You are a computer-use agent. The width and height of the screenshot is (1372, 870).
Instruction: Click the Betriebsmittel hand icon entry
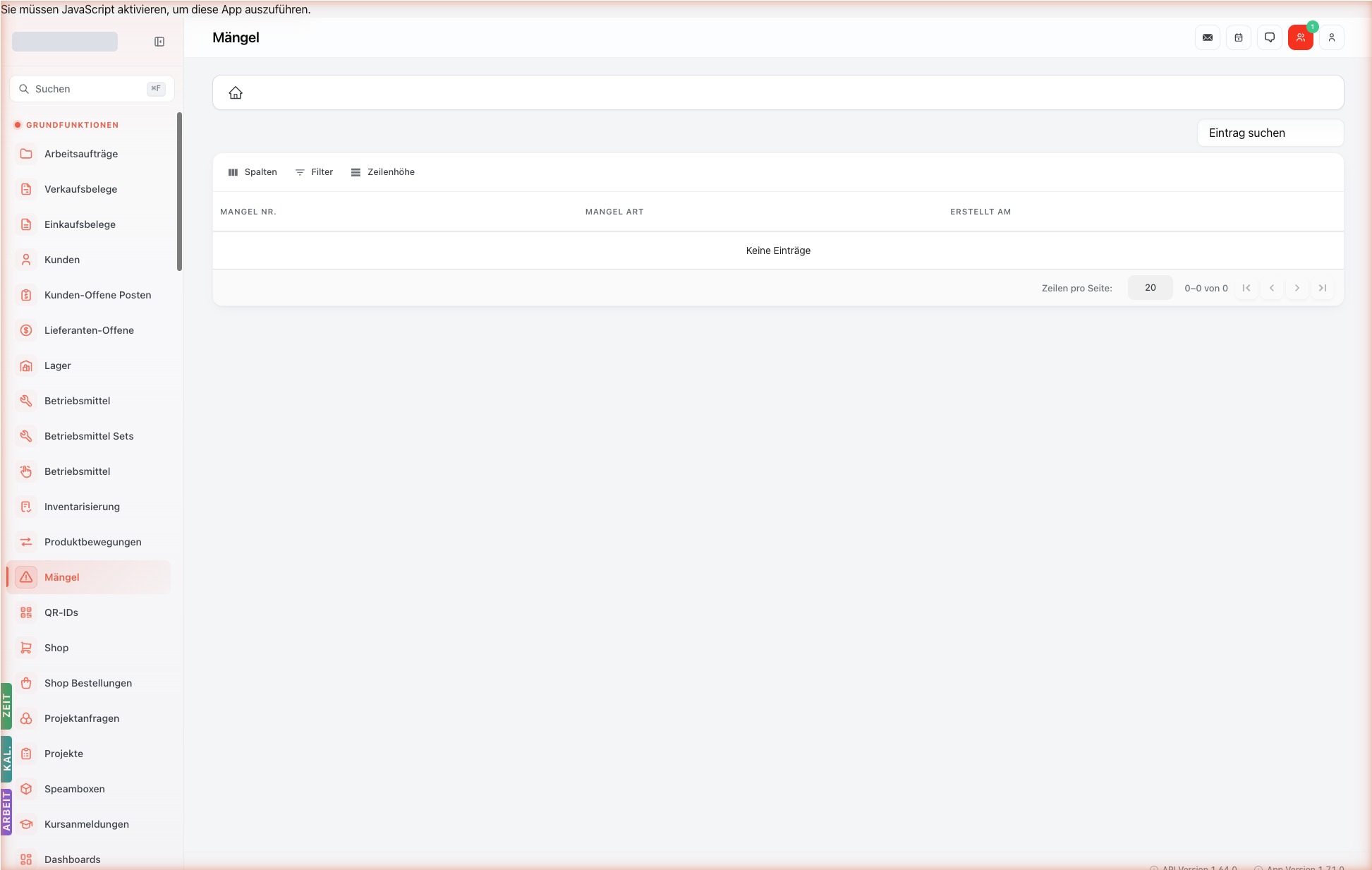coord(89,471)
